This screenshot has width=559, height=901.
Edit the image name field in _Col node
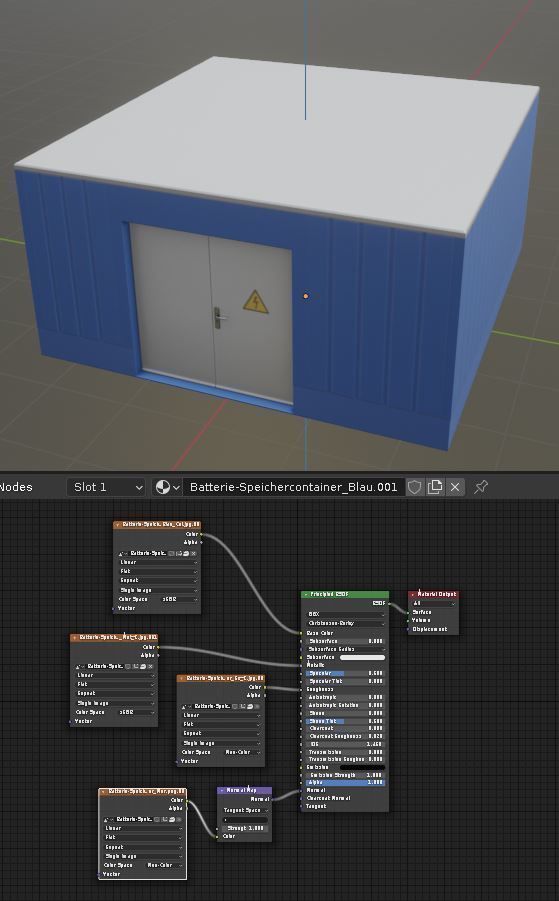148,553
